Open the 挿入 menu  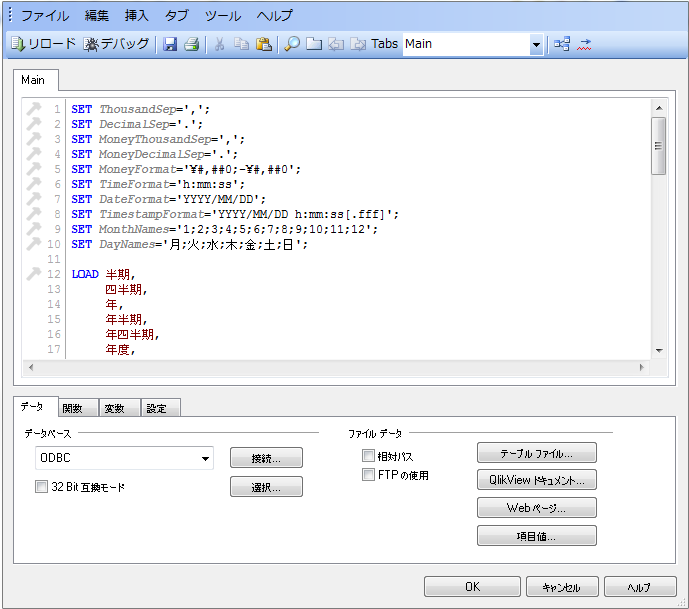pos(137,16)
